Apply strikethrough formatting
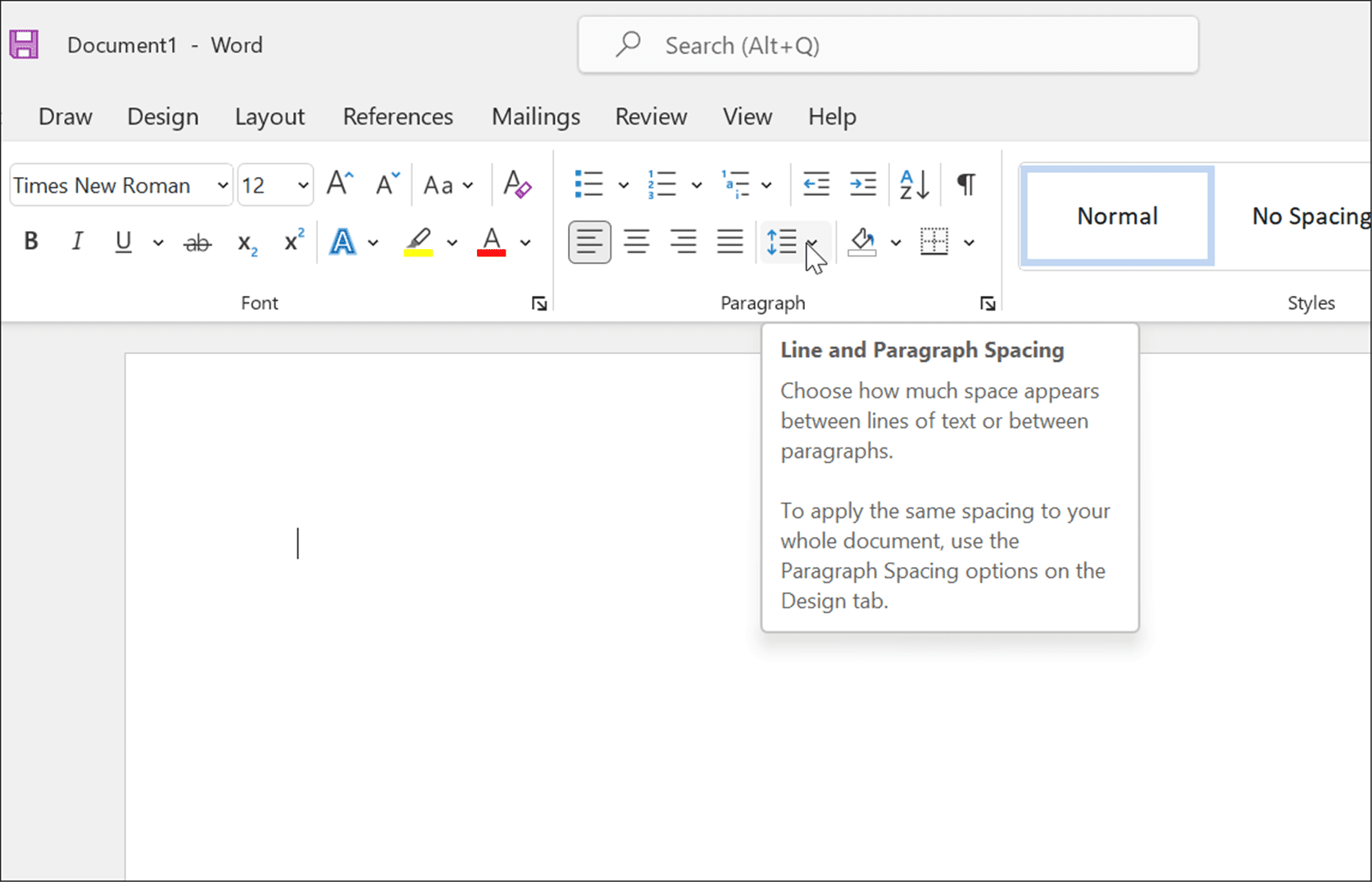Viewport: 1372px width, 882px height. [x=197, y=241]
